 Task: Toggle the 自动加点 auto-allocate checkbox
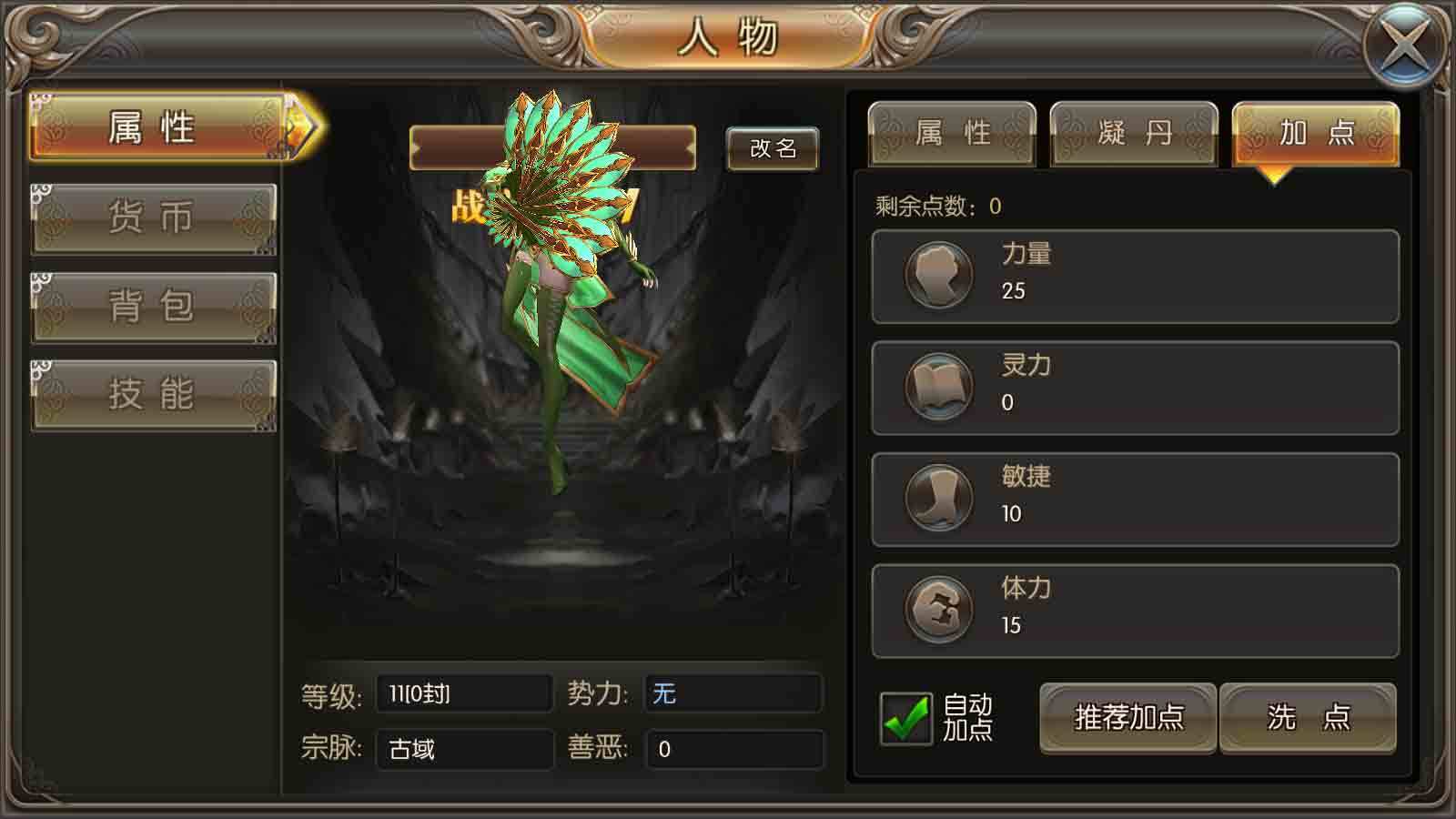point(905,718)
